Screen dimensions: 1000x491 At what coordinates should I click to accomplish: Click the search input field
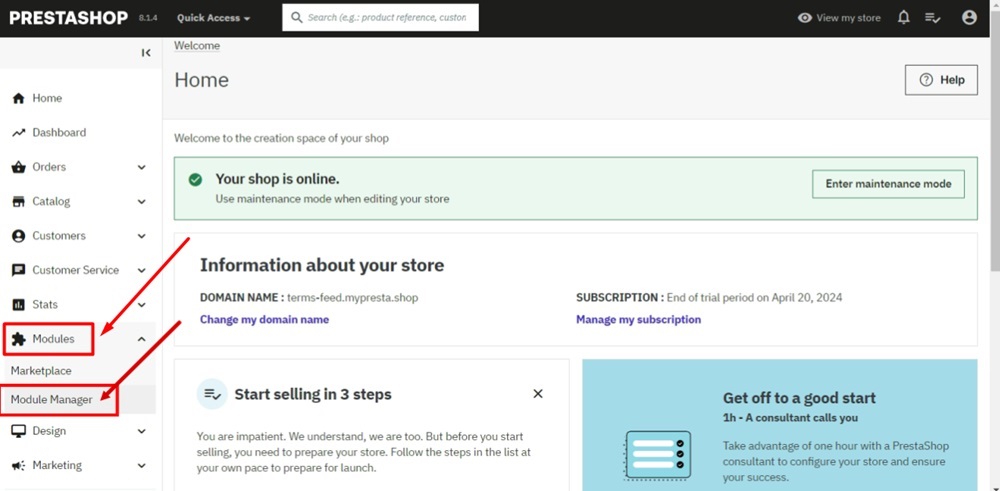(381, 18)
